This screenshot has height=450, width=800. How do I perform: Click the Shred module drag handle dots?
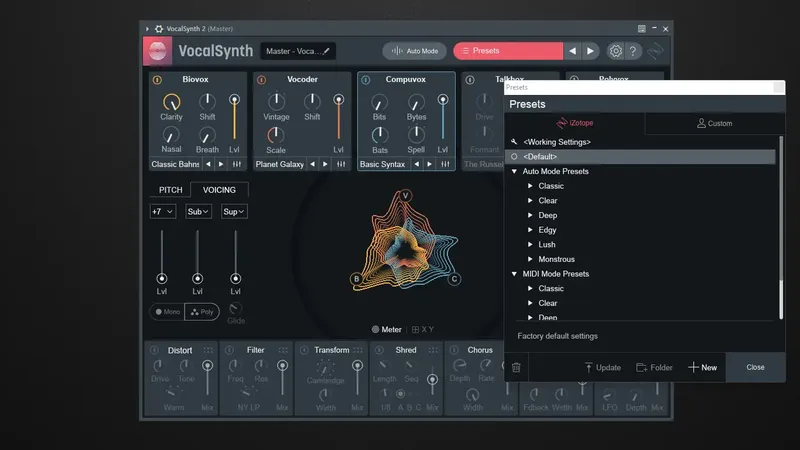click(x=433, y=350)
